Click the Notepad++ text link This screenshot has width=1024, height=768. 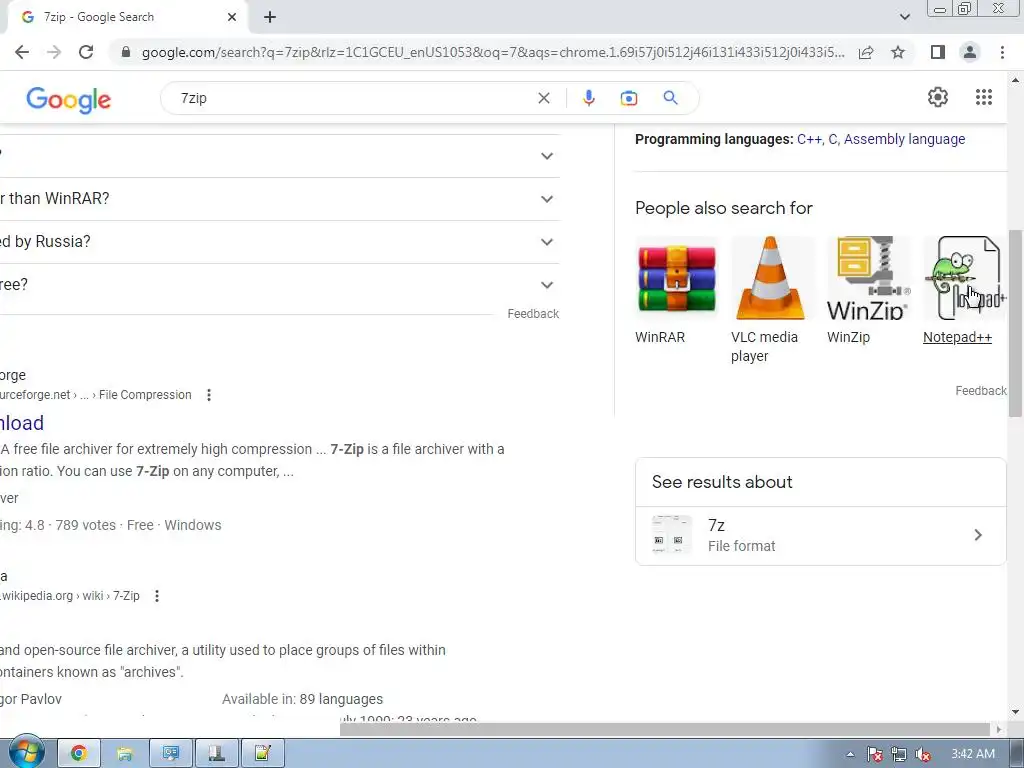[957, 337]
